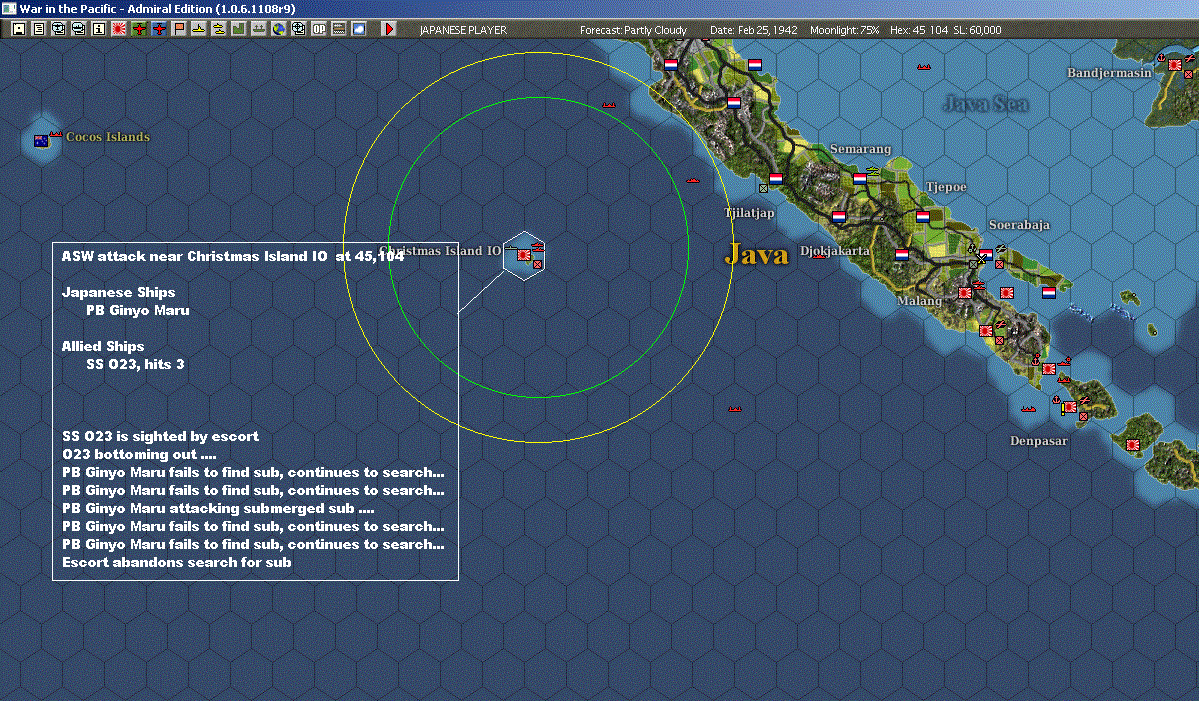Click the Cocos Islands map label
Viewport: 1199px width, 701px height.
108,137
